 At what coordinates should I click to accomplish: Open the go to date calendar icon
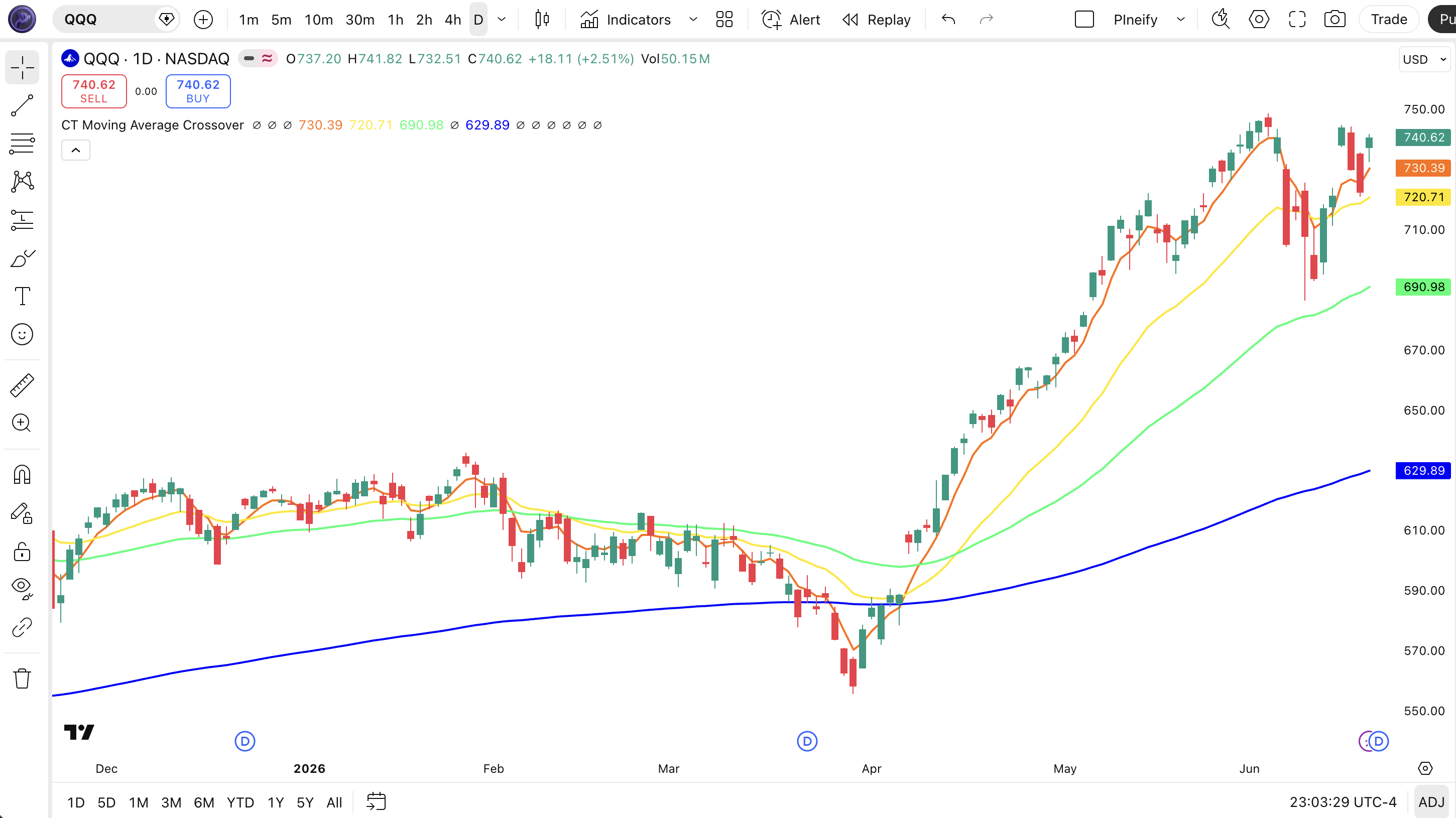376,802
